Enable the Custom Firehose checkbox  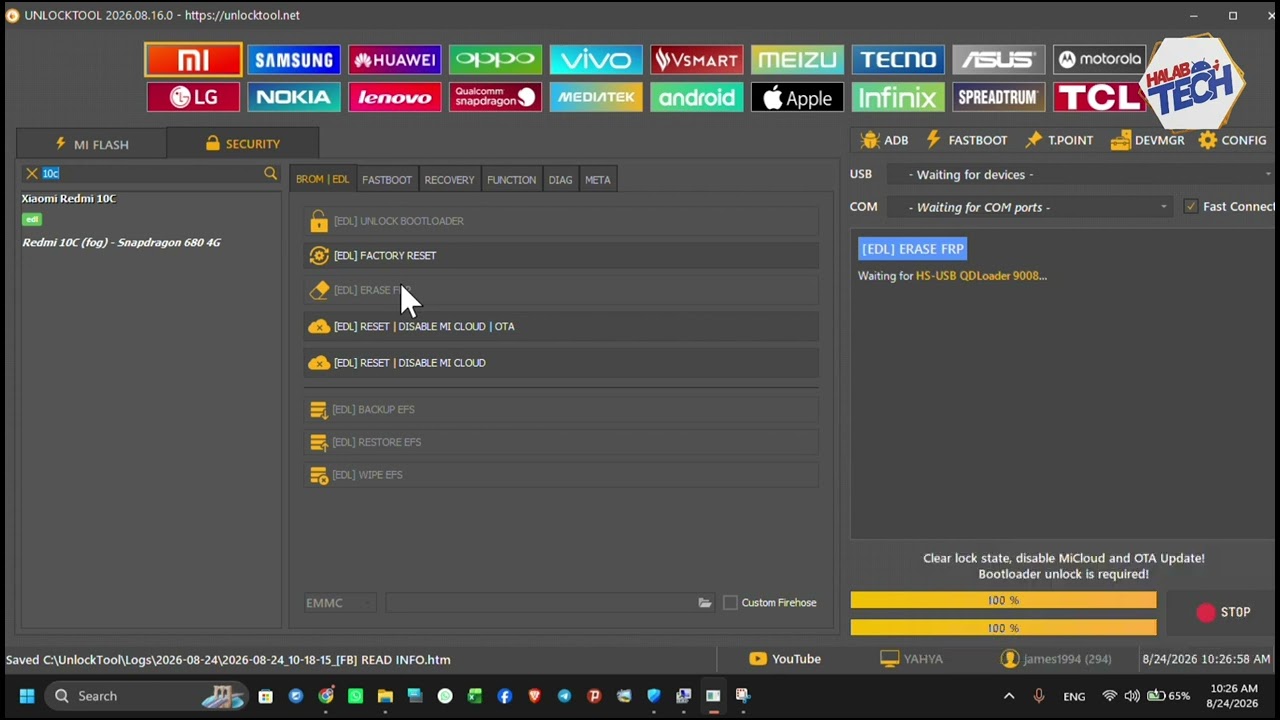pos(730,603)
